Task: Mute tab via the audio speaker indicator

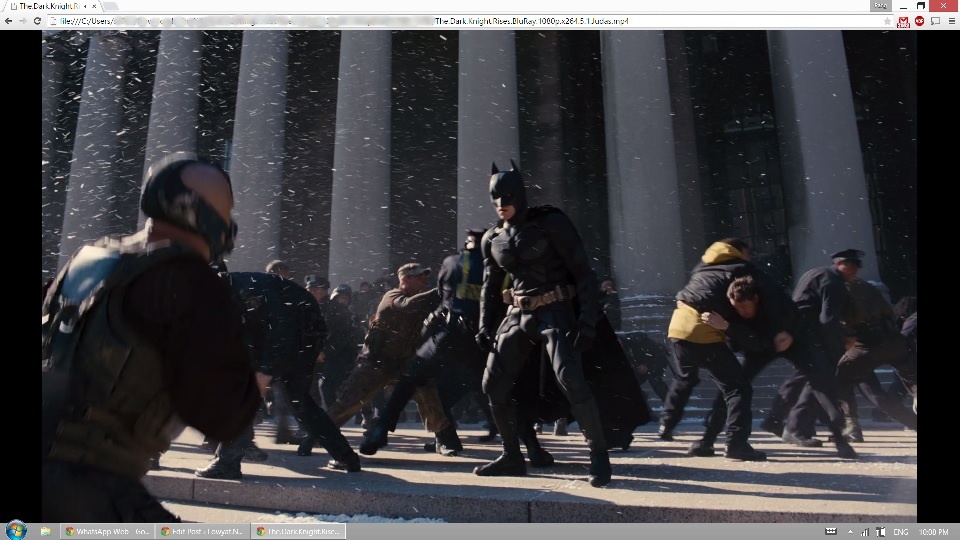Action: (x=85, y=6)
